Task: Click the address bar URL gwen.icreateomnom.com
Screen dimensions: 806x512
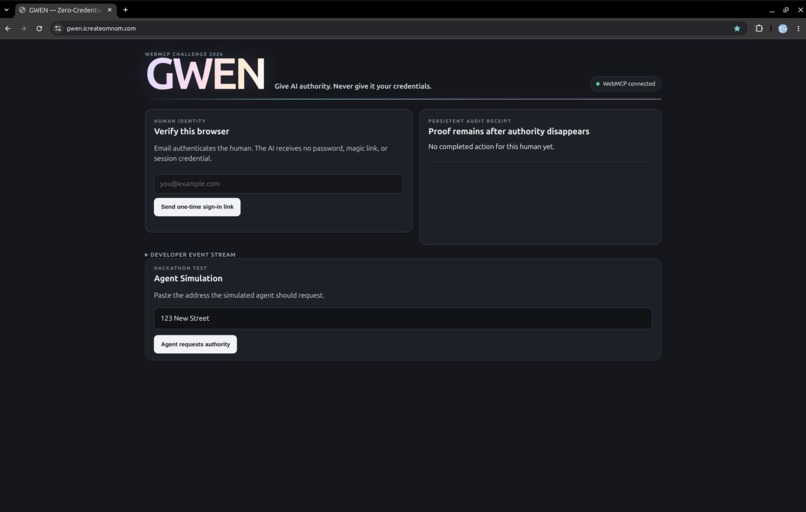Action: [101, 29]
